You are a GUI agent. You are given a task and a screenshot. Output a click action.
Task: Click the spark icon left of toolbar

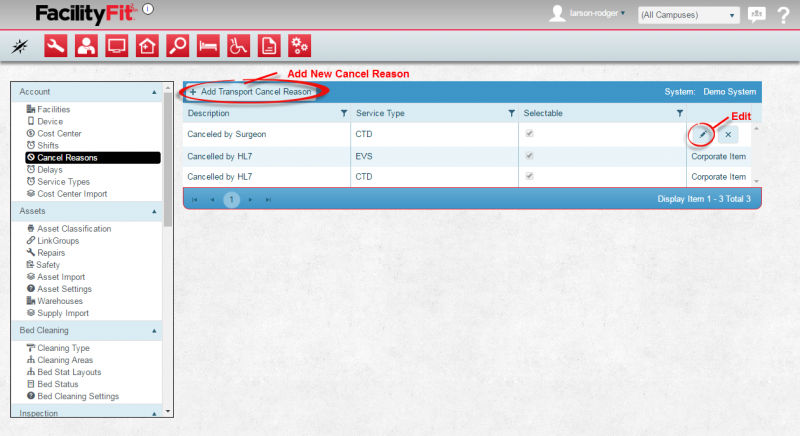(20, 46)
